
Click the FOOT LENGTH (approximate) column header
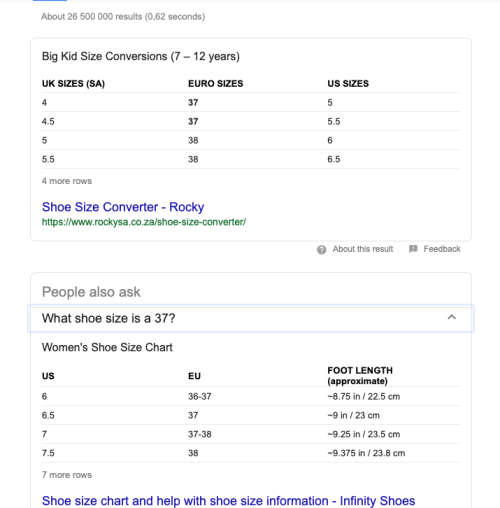click(x=360, y=376)
